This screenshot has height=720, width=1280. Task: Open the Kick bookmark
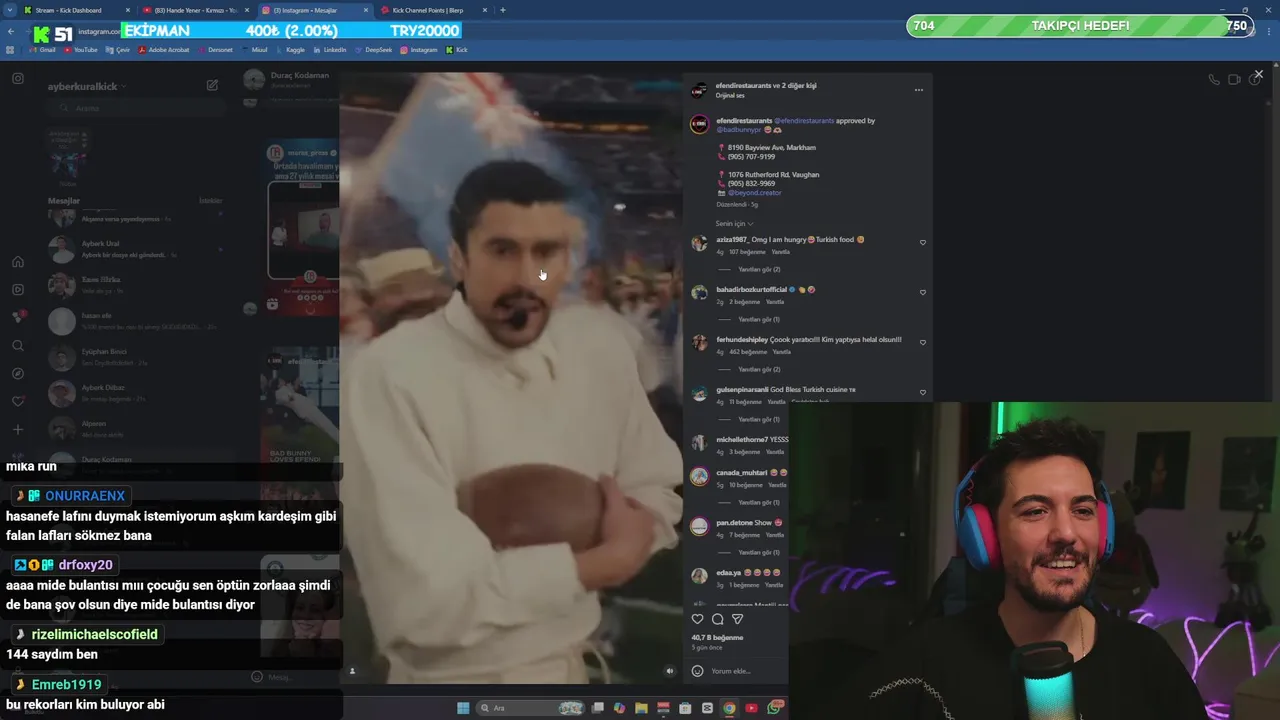tap(456, 49)
